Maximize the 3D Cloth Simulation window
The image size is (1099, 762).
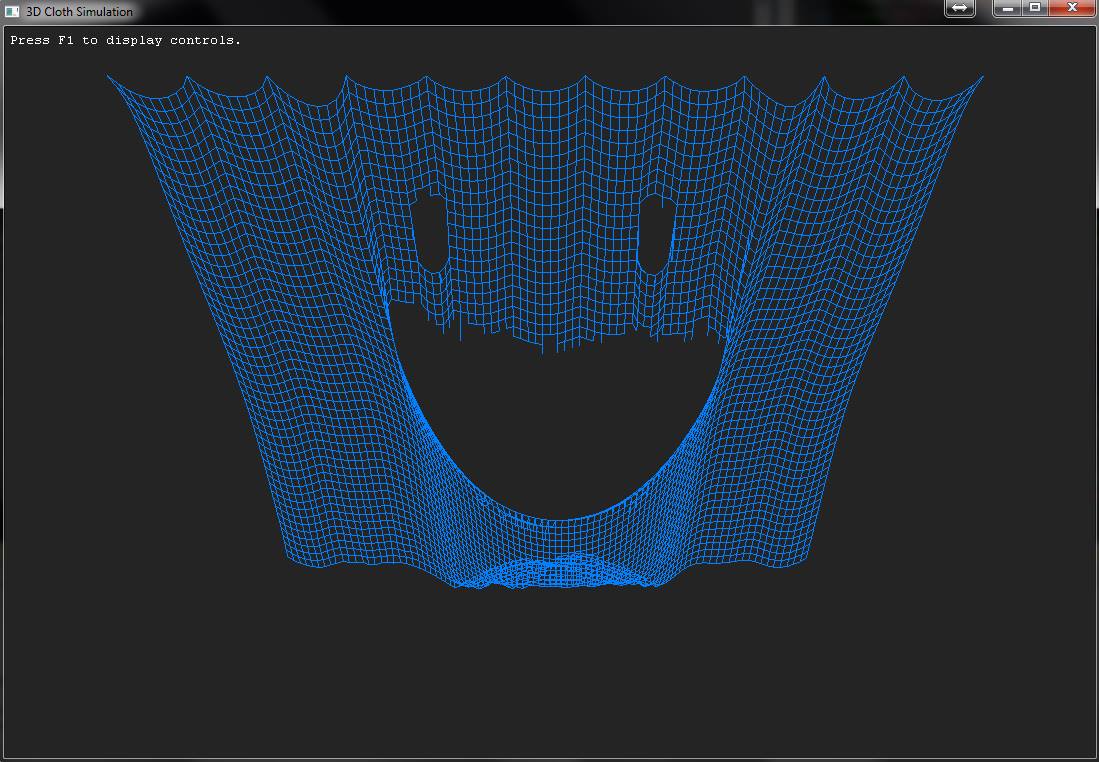pyautogui.click(x=1035, y=8)
